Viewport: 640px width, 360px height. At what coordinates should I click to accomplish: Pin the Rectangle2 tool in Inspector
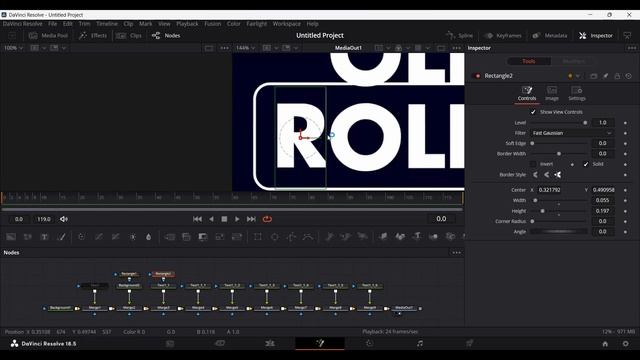(606, 76)
